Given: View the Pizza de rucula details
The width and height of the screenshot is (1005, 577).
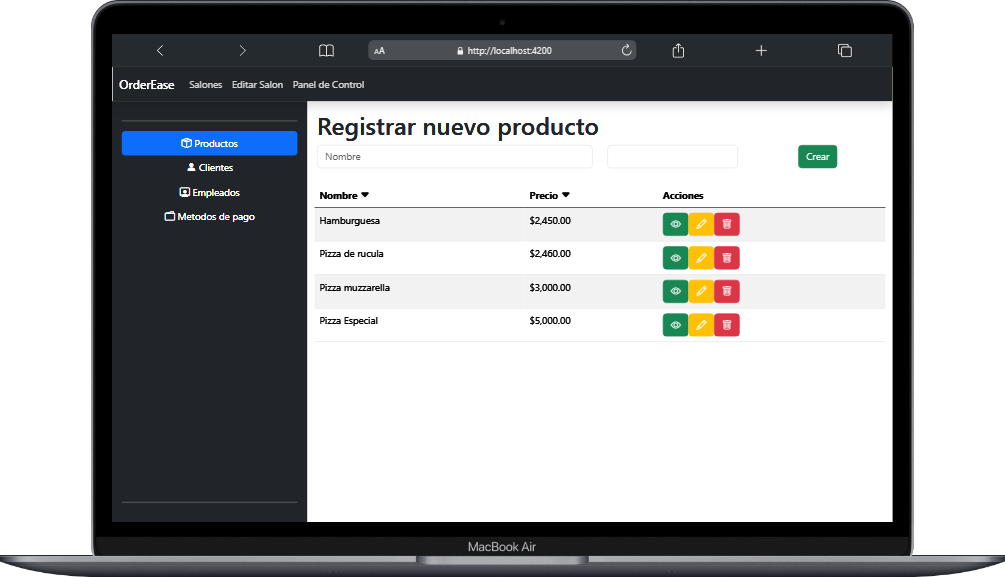Looking at the screenshot, I should [x=675, y=258].
